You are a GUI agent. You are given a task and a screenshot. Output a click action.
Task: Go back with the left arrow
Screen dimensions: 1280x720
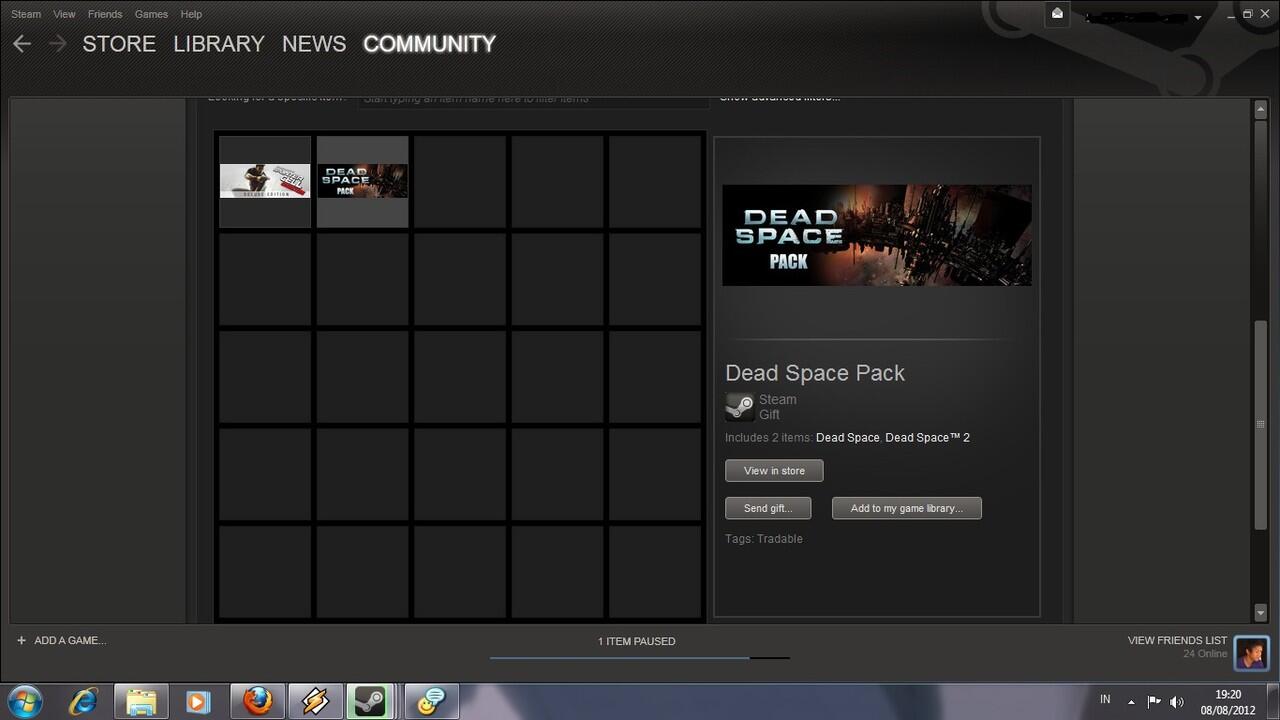[22, 44]
